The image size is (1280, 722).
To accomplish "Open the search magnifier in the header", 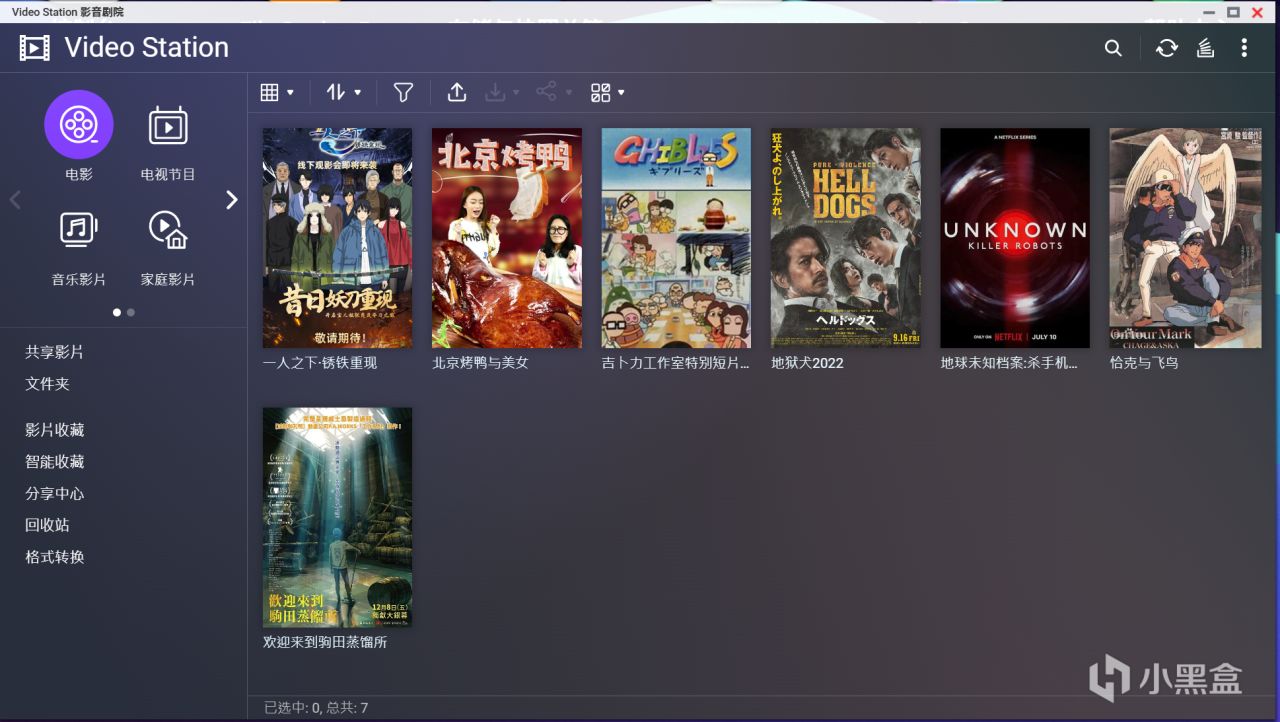I will click(x=1113, y=48).
